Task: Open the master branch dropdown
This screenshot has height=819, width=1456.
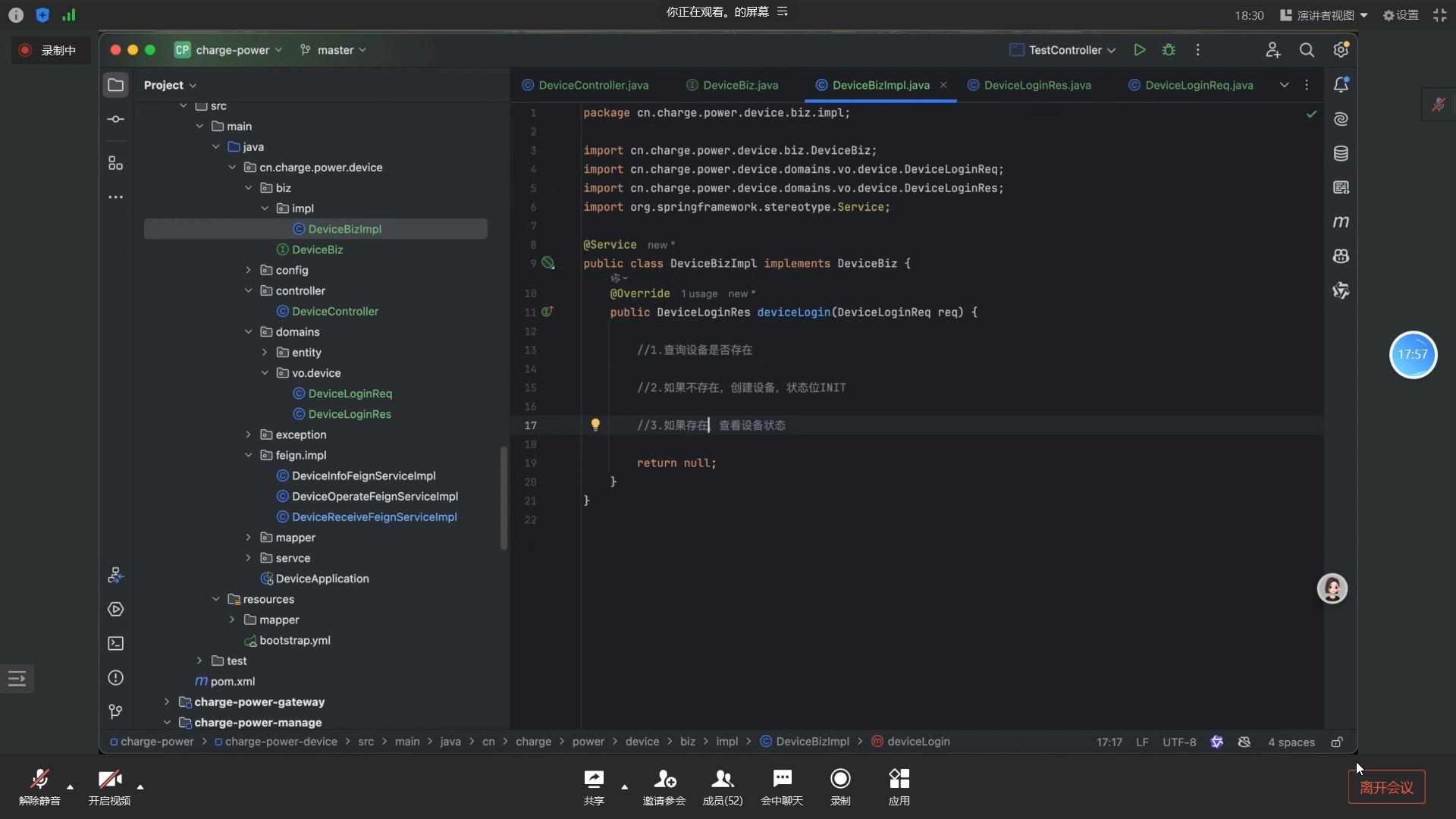Action: pyautogui.click(x=334, y=50)
